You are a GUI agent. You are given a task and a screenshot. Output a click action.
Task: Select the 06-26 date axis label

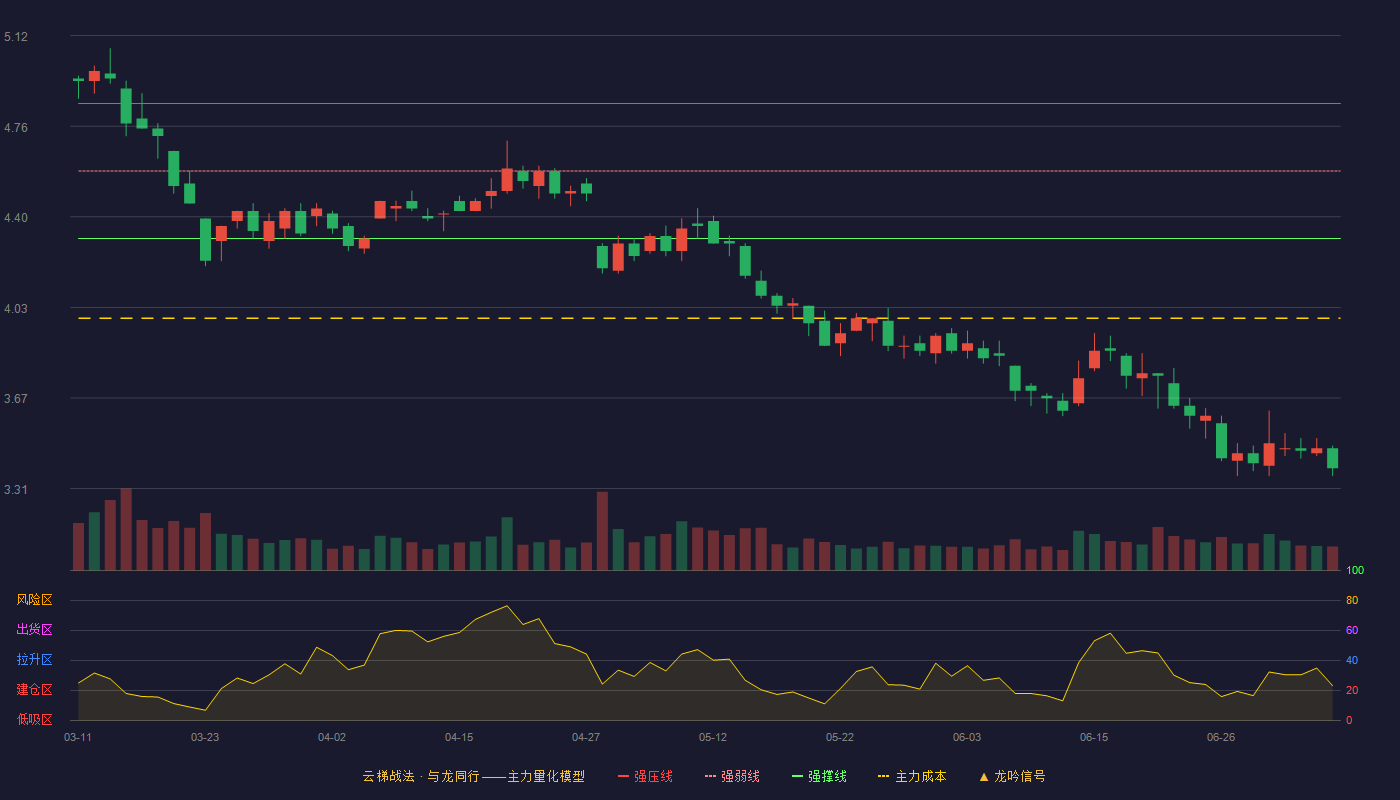click(1221, 737)
